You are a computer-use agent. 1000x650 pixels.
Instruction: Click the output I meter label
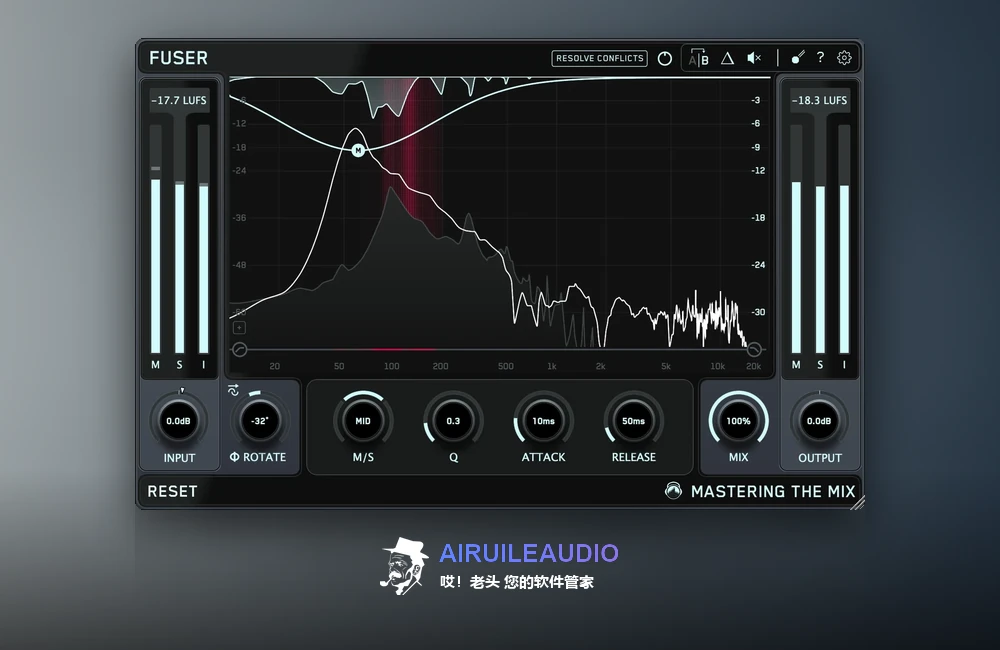(x=844, y=365)
